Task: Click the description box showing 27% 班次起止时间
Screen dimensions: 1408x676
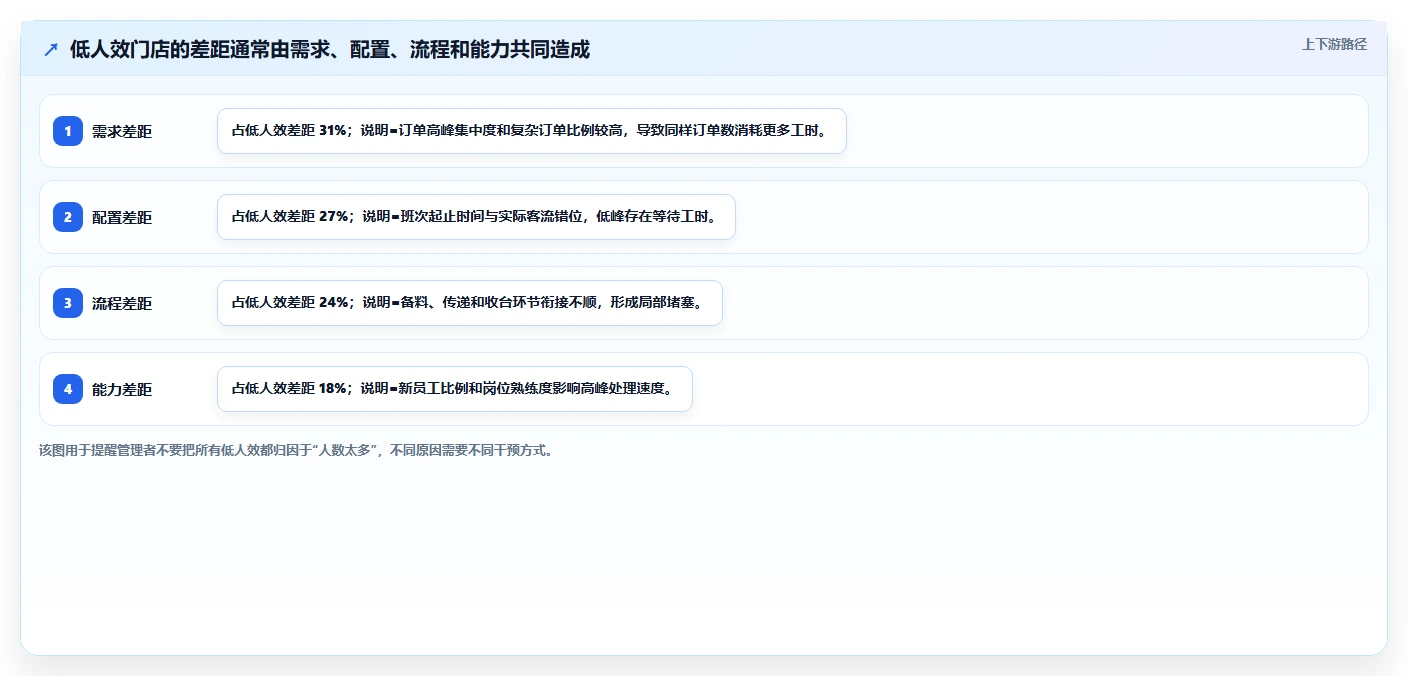Action: coord(476,217)
